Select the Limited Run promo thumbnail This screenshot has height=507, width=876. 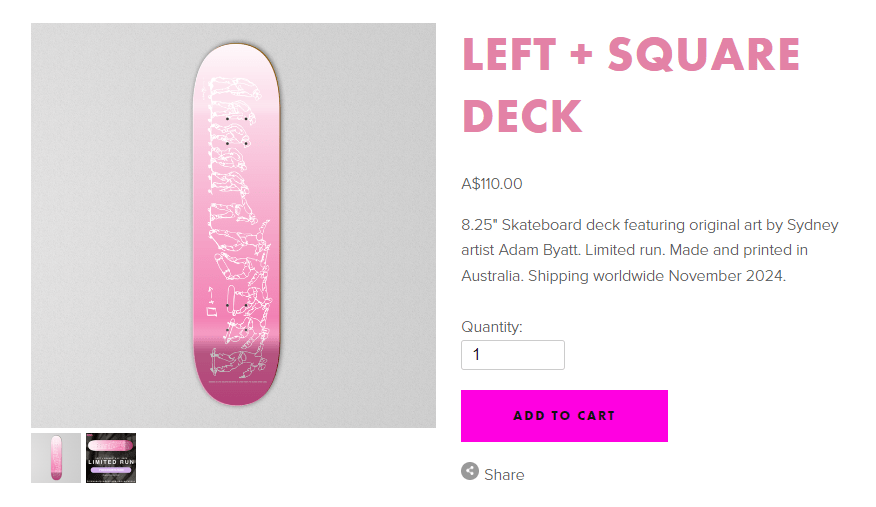pos(111,458)
